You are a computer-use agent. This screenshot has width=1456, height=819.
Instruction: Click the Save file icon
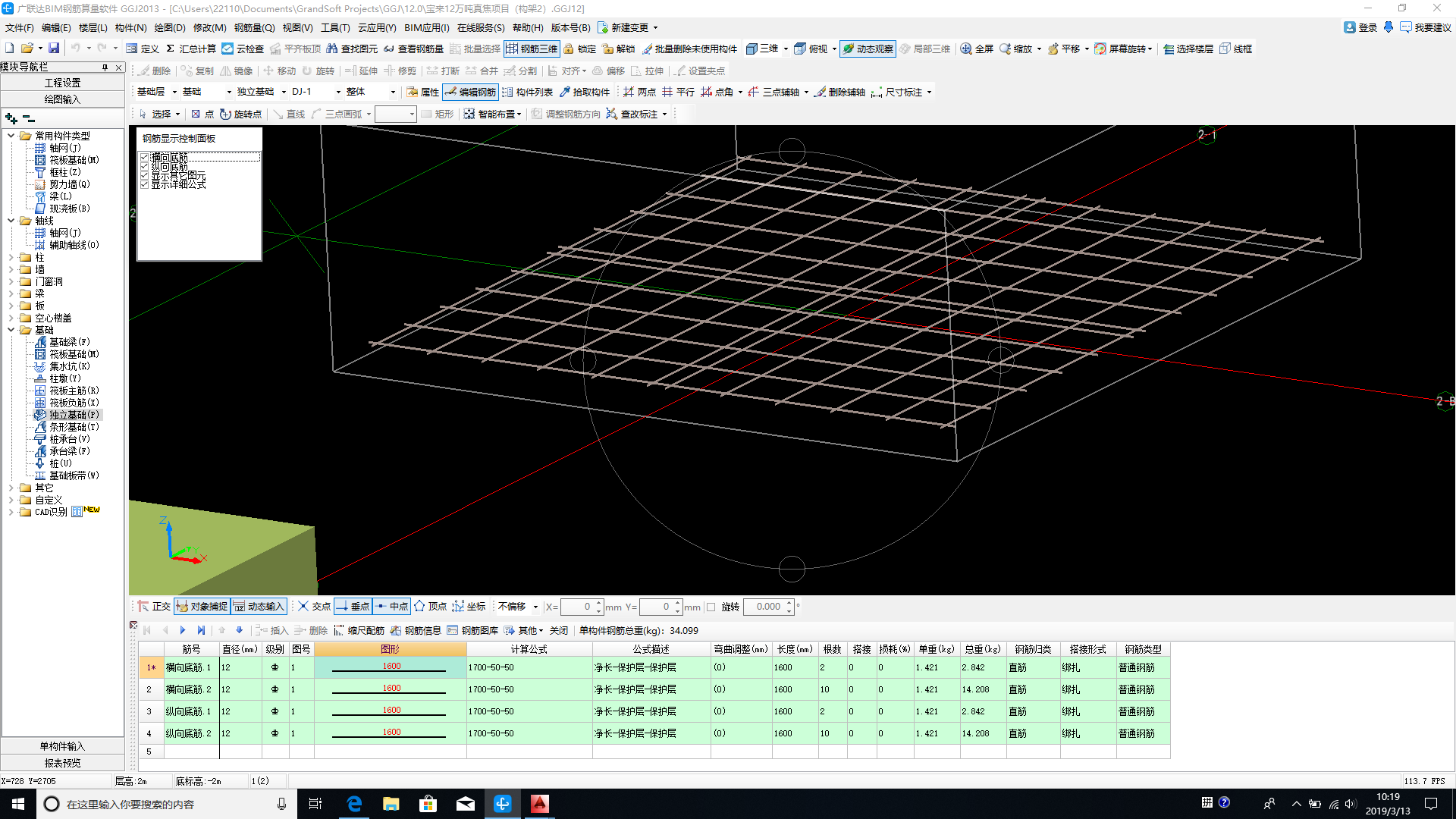coord(54,49)
